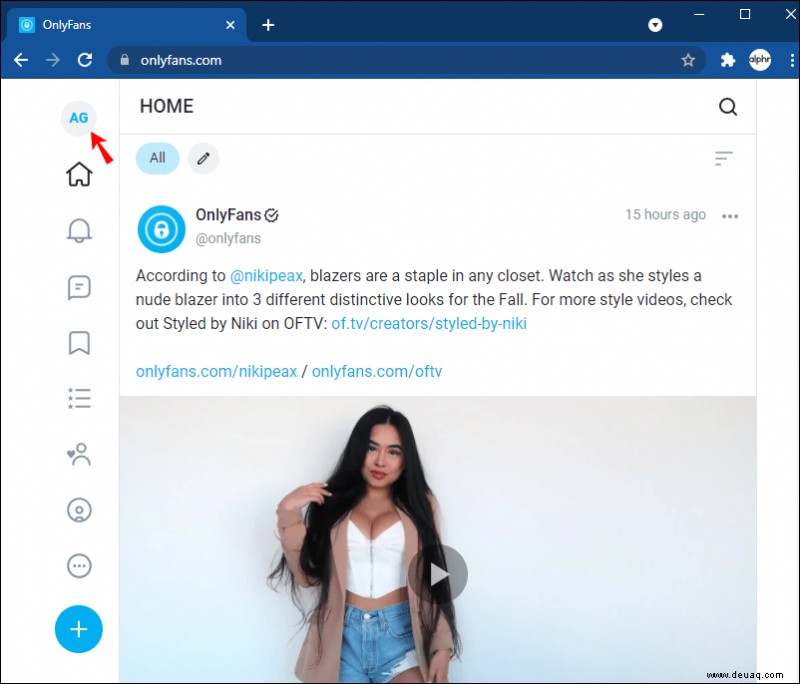Open of.tv/creators/styled-by-niki link
Screen dimensions: 800x684
tap(429, 323)
